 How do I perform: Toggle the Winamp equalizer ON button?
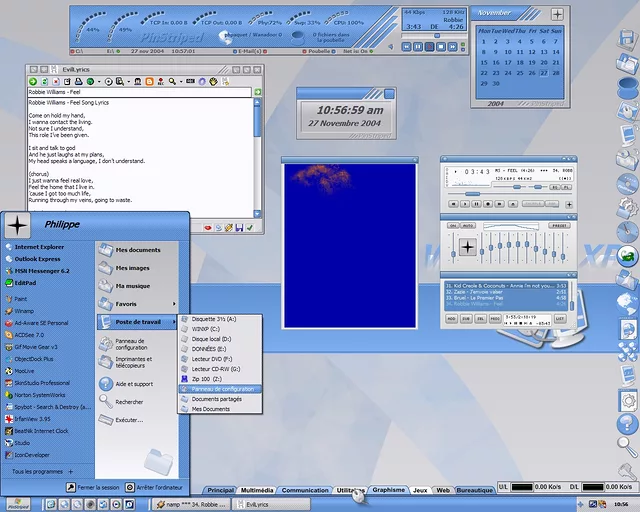point(453,226)
